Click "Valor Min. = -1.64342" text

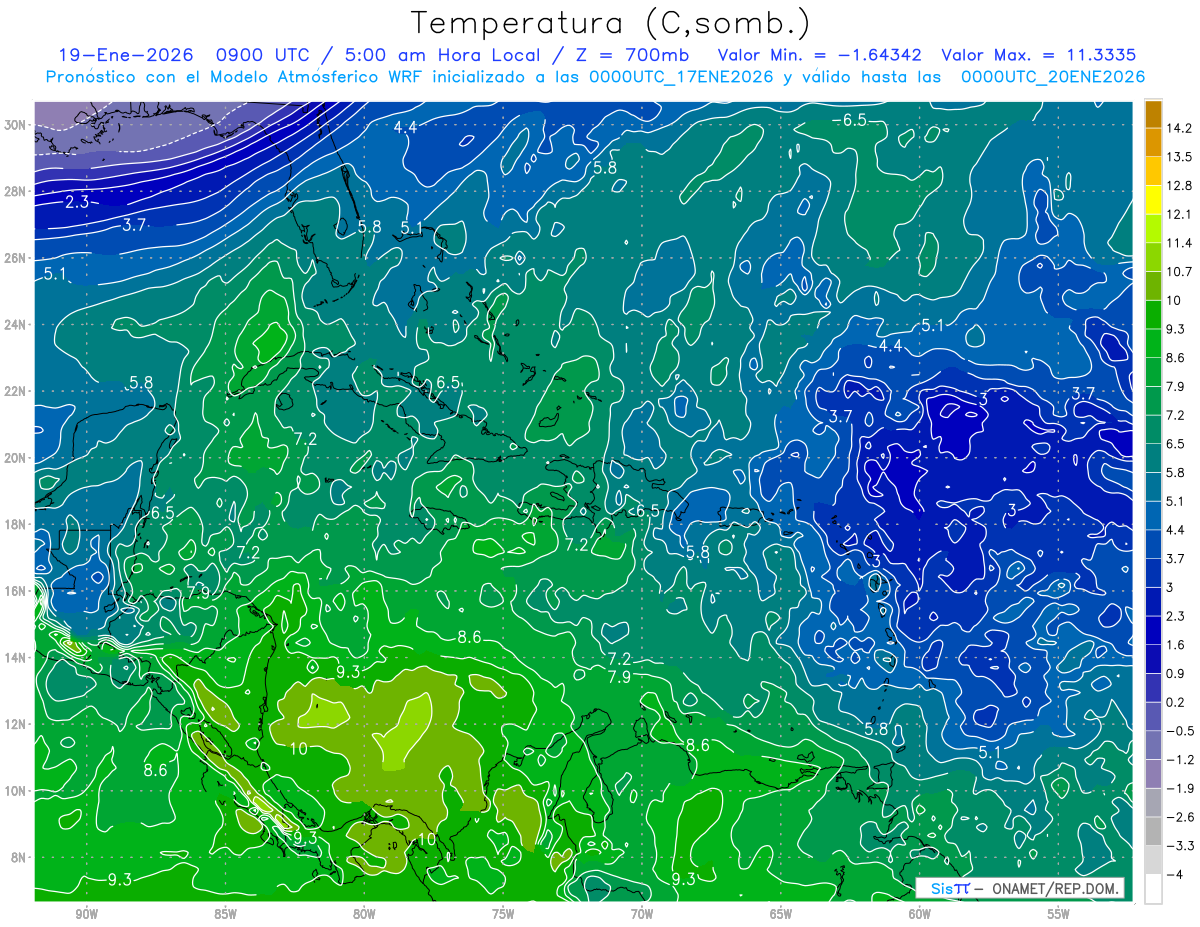820,55
